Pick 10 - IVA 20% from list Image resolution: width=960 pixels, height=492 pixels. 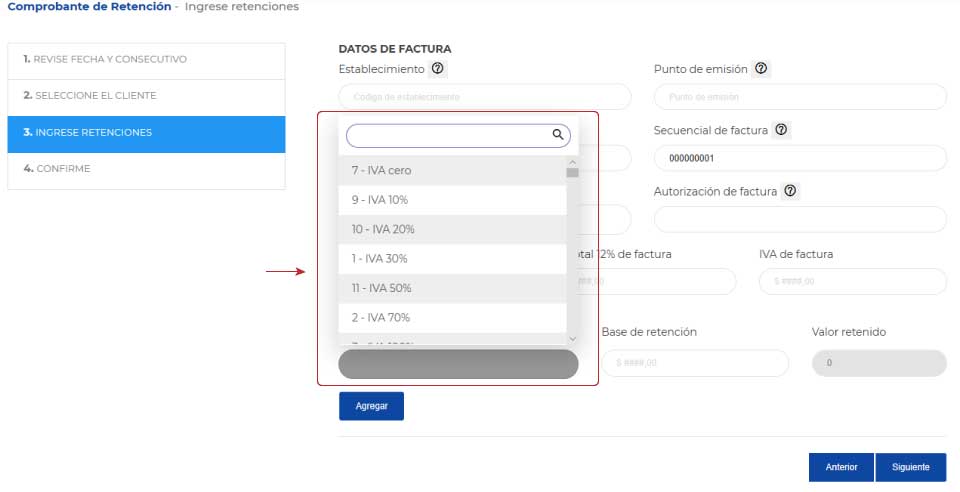click(452, 229)
